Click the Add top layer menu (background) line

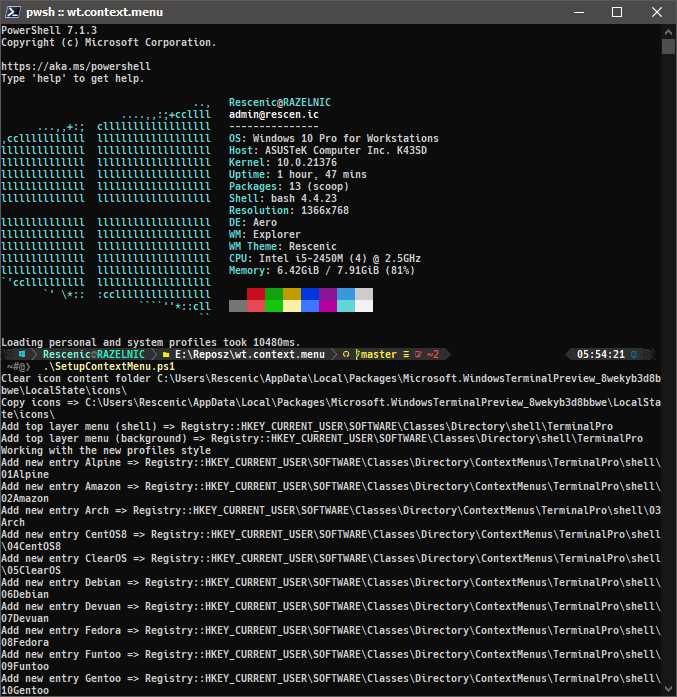322,439
